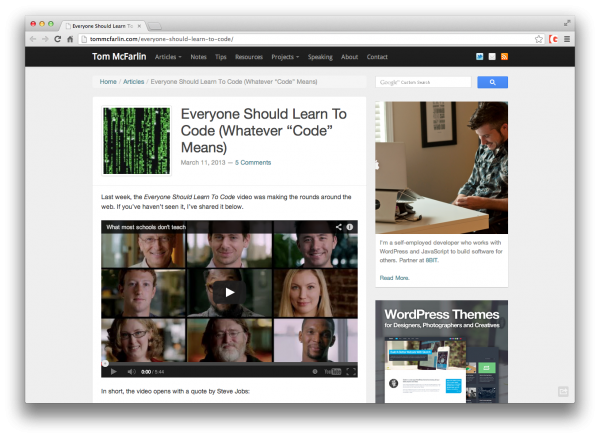Click the video title What most schools don't teach
This screenshot has width=600, height=438.
(x=146, y=227)
